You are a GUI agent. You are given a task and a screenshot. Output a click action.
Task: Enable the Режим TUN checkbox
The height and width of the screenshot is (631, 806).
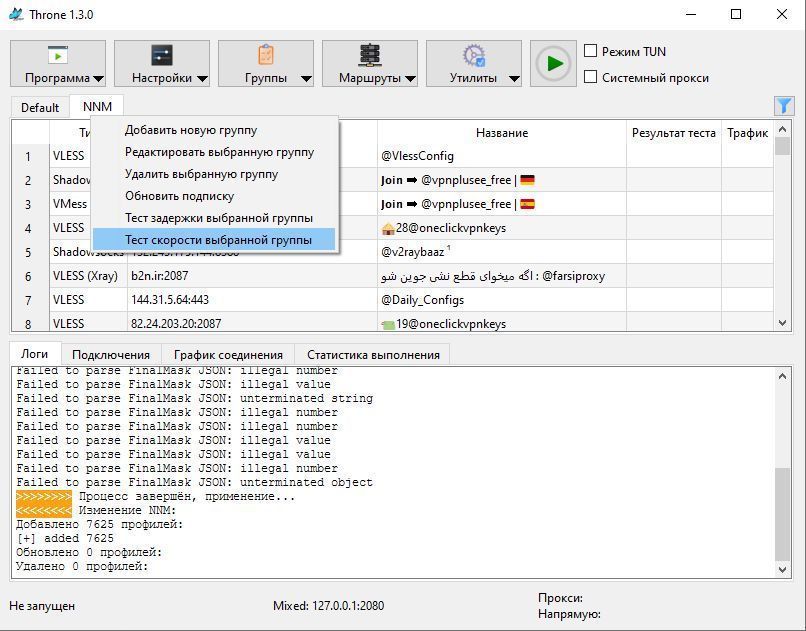click(591, 51)
